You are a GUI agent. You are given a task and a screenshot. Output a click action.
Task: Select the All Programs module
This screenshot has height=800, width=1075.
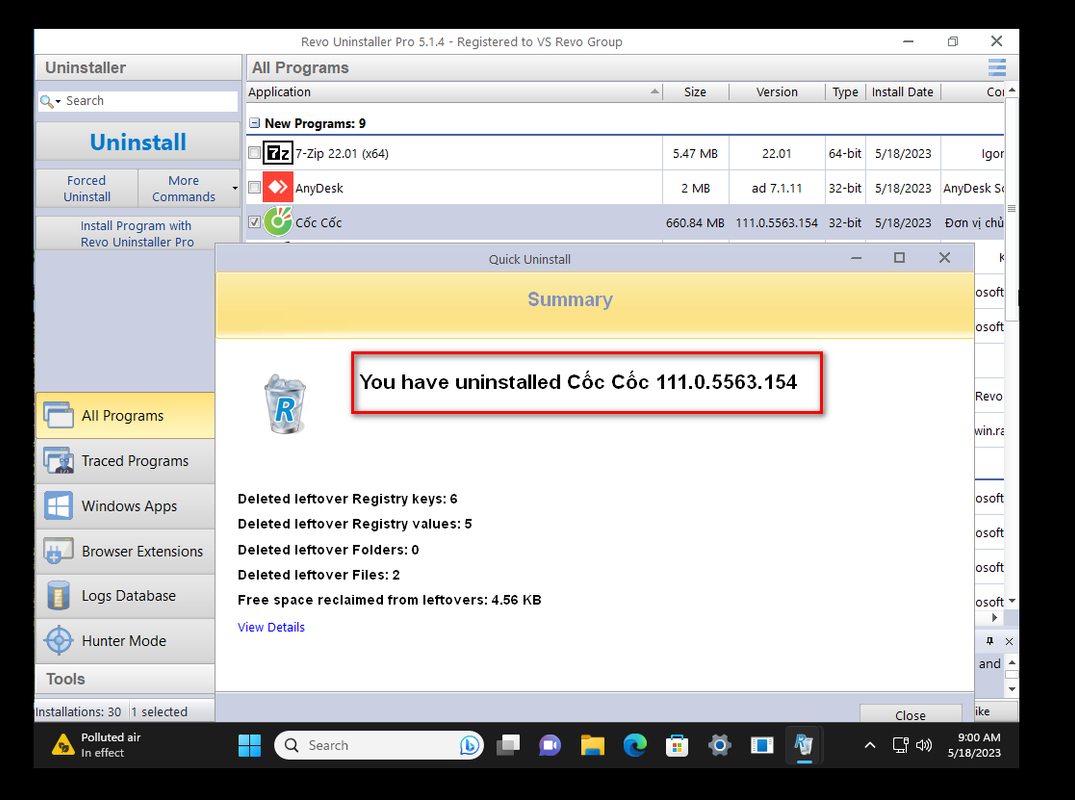125,415
